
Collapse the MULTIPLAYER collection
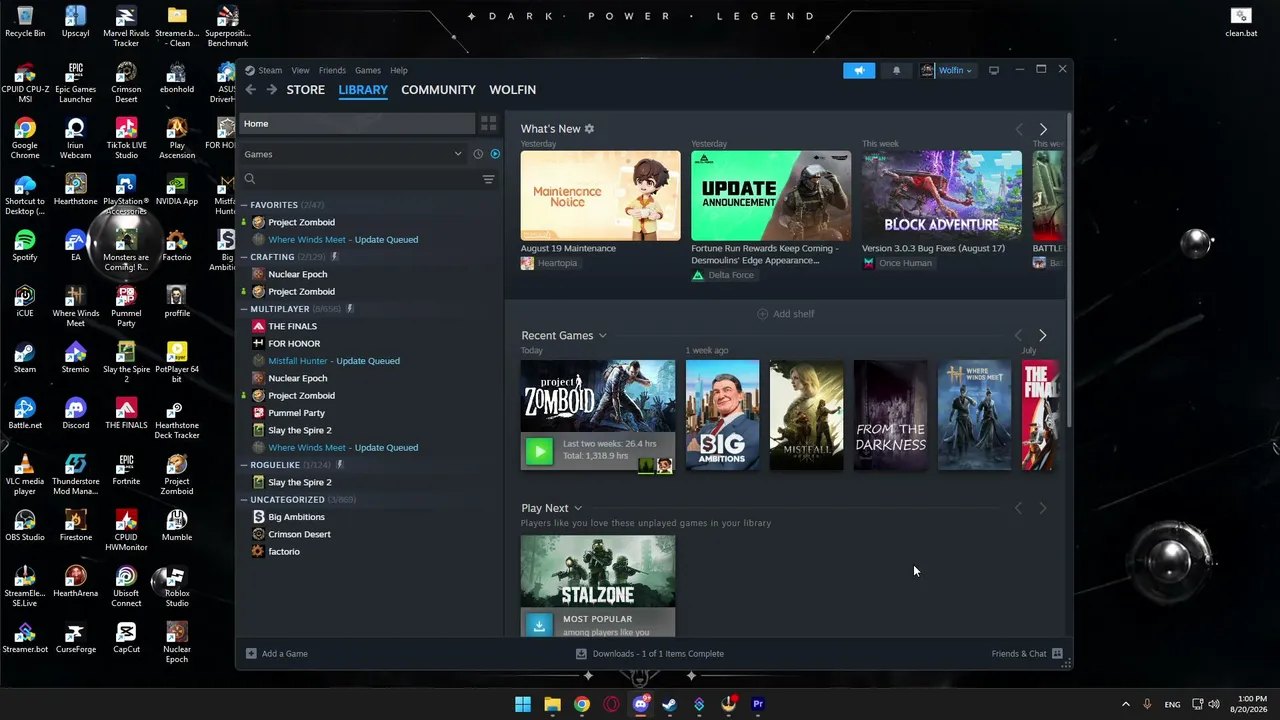(x=244, y=309)
